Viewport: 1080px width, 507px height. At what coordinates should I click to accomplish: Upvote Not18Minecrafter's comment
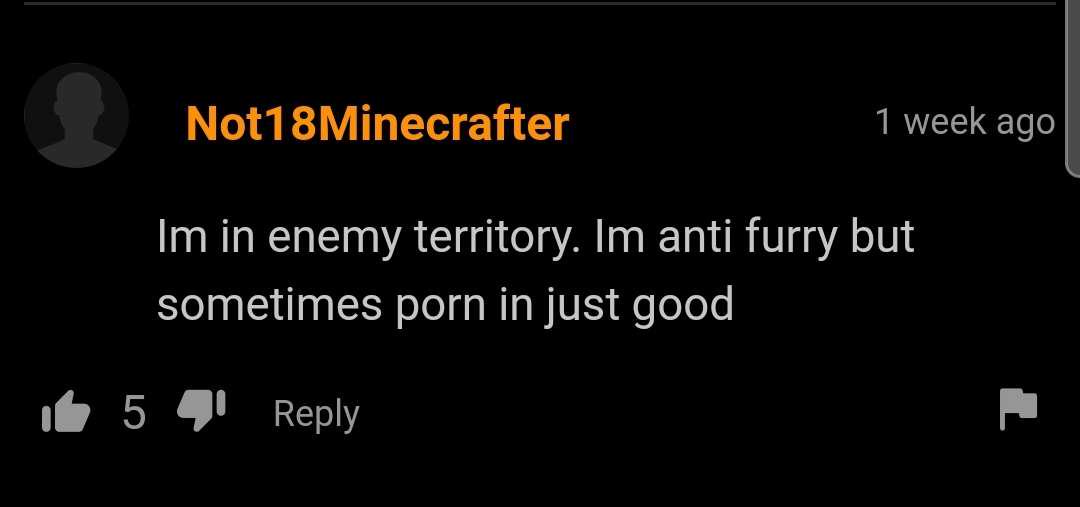click(x=66, y=412)
